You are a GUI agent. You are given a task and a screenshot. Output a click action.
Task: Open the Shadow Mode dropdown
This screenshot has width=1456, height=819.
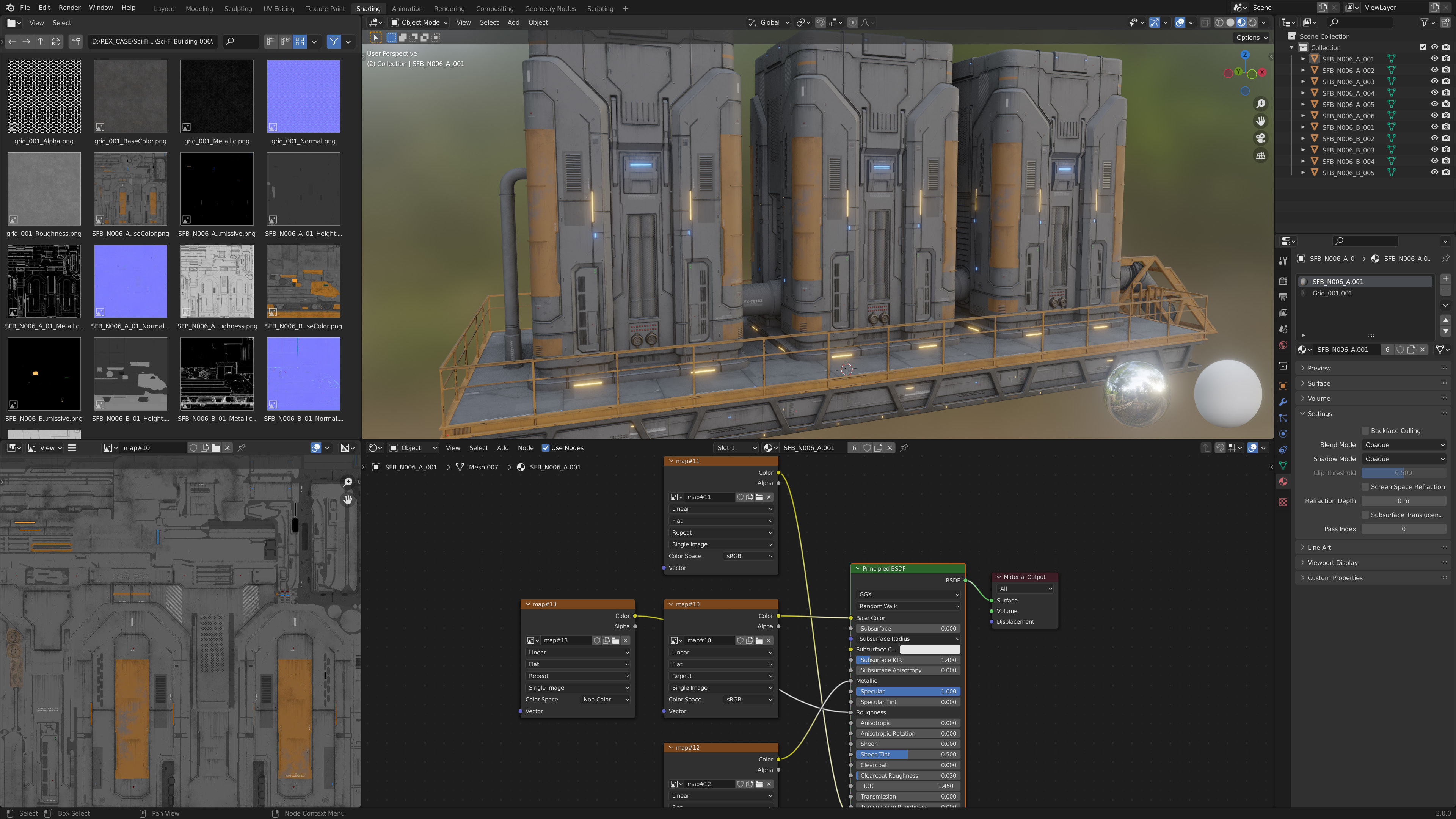click(1403, 459)
